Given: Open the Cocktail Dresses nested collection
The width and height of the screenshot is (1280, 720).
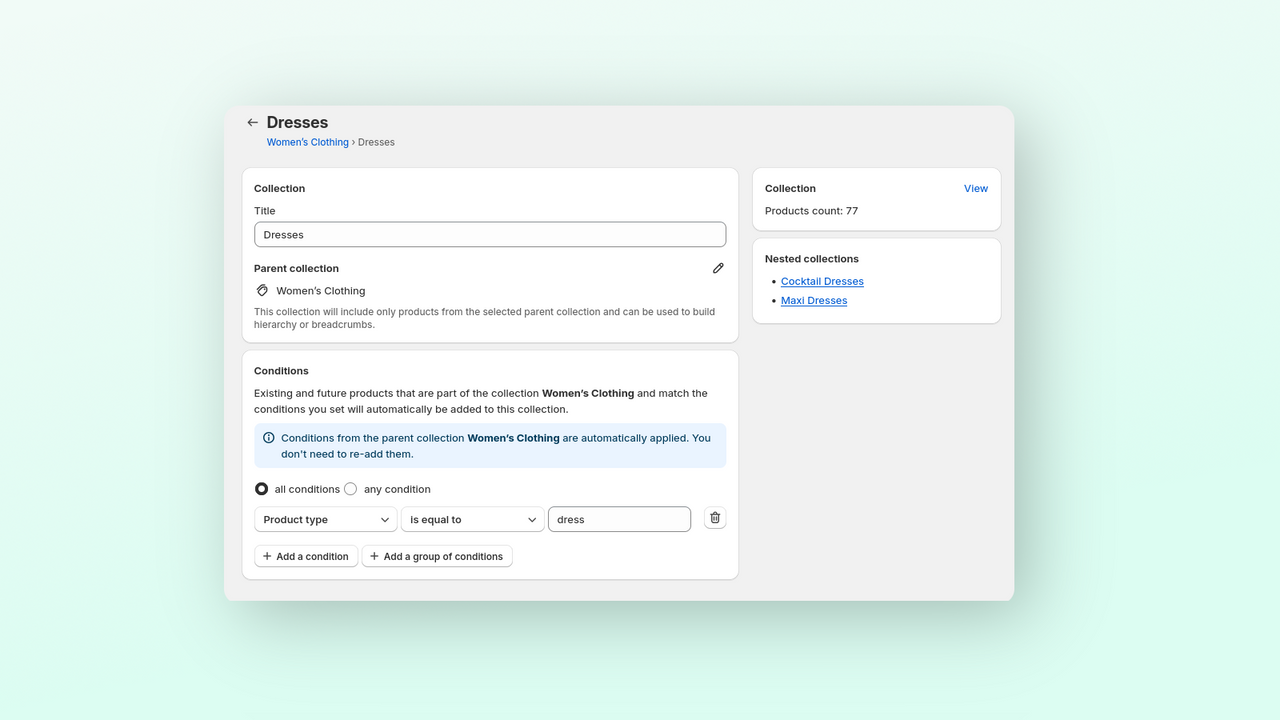Looking at the screenshot, I should [x=822, y=282].
